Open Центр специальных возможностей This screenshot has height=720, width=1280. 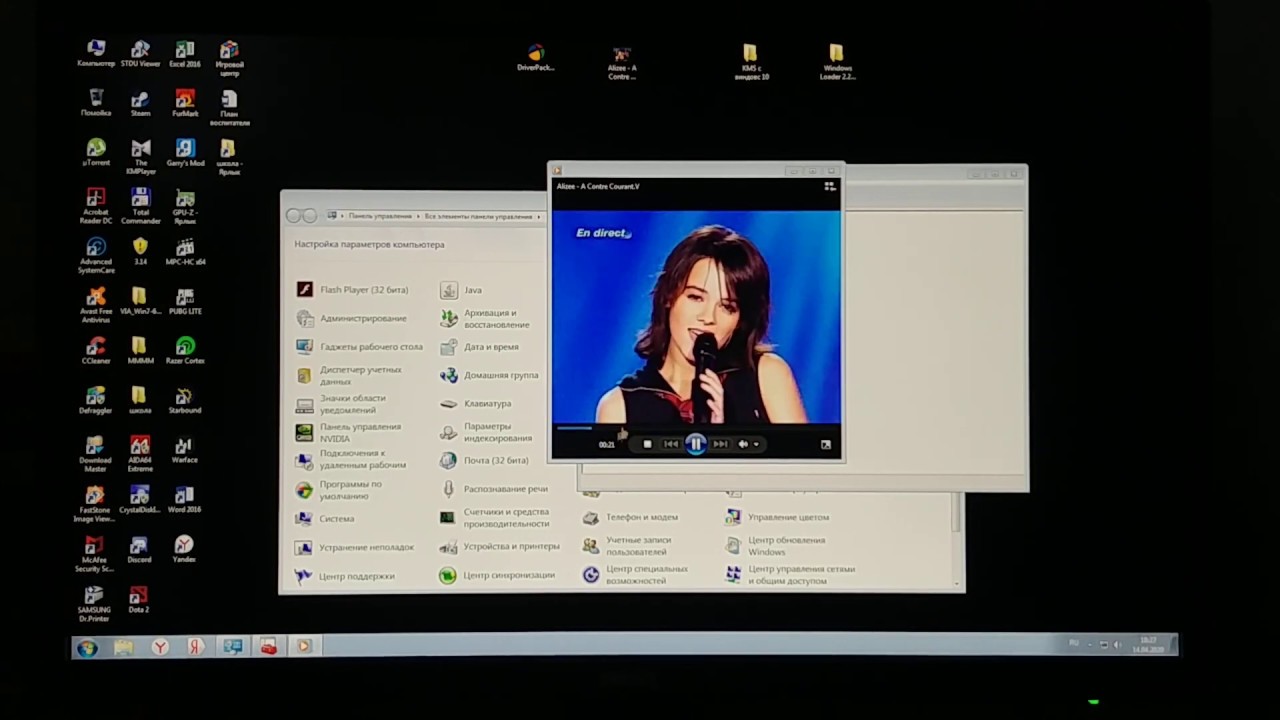636,575
